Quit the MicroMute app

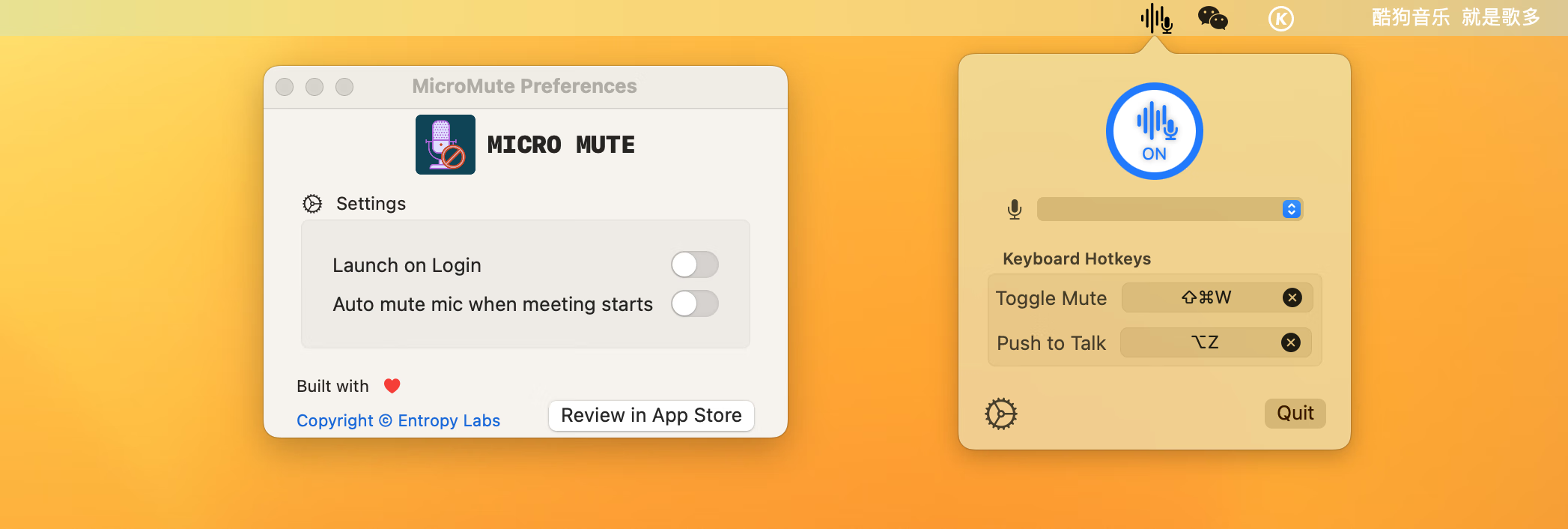1295,413
